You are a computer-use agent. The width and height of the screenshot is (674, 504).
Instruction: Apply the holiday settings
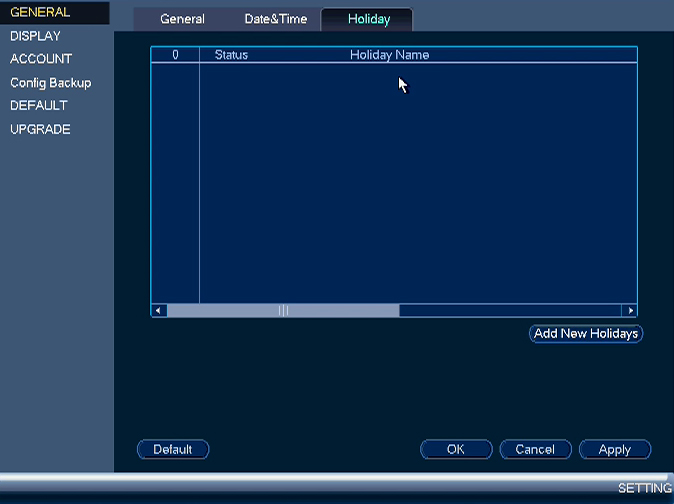pos(615,449)
